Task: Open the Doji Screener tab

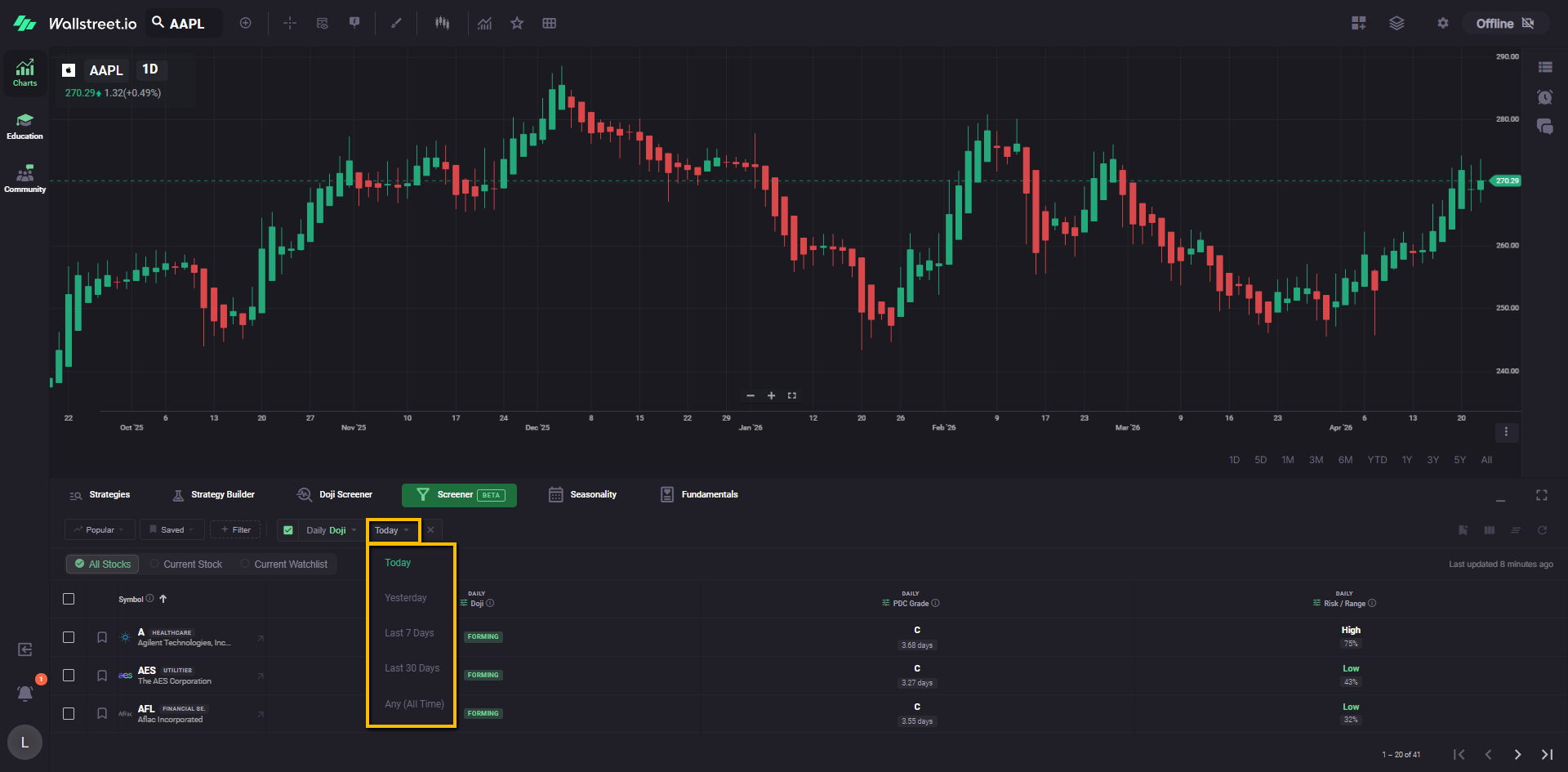Action: tap(335, 495)
